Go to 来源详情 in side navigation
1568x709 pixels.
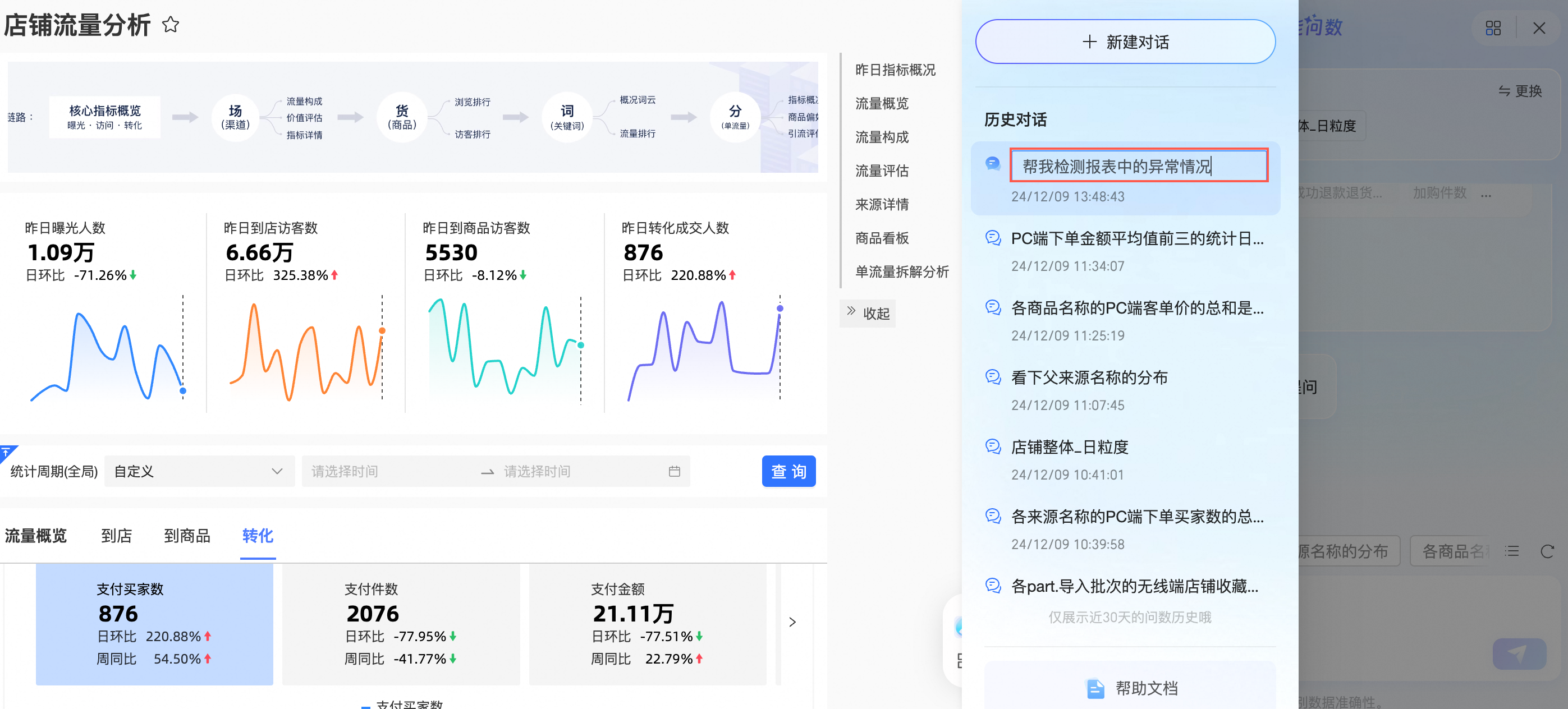pos(882,204)
